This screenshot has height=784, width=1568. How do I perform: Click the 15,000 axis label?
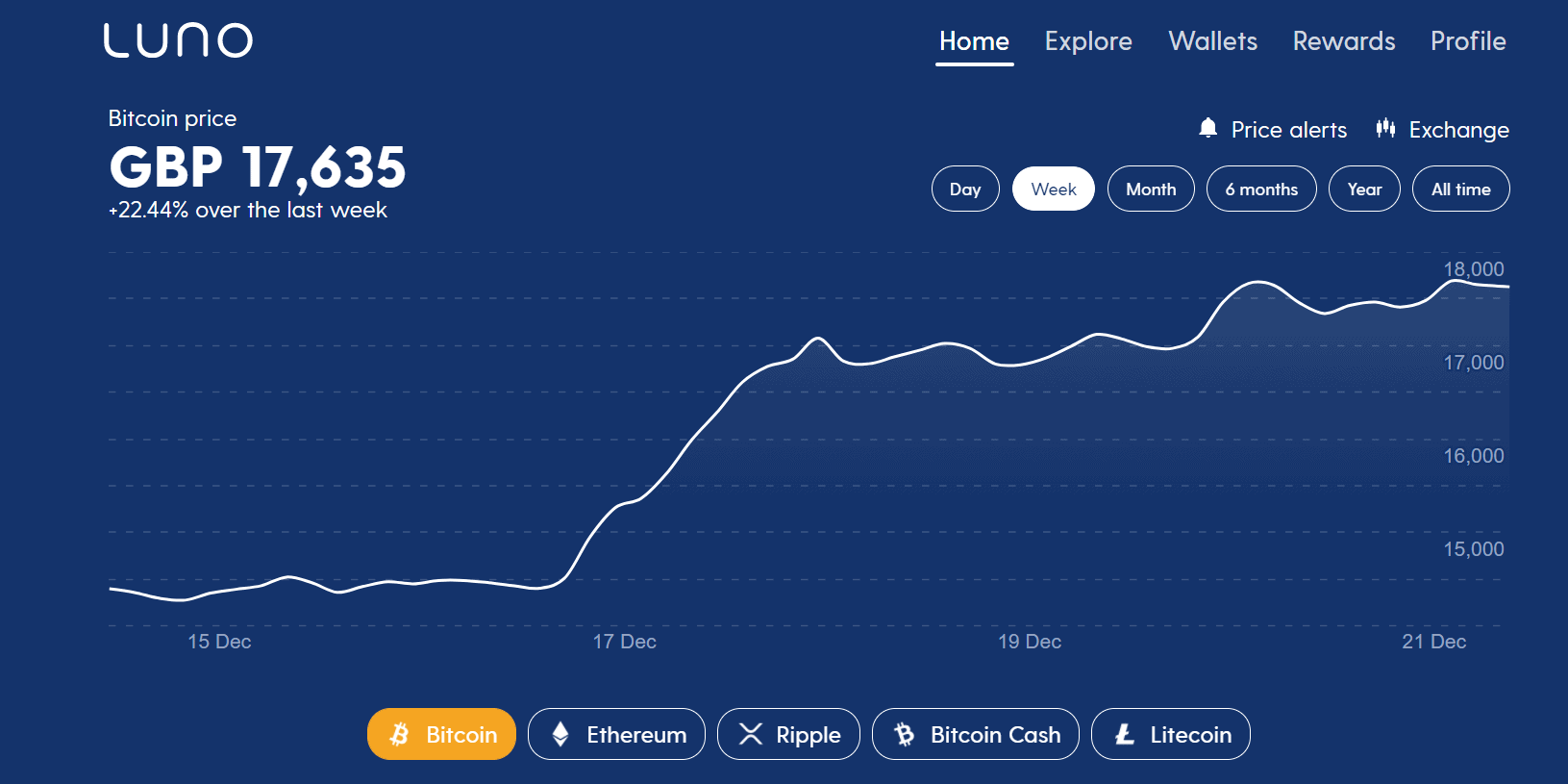click(1474, 549)
